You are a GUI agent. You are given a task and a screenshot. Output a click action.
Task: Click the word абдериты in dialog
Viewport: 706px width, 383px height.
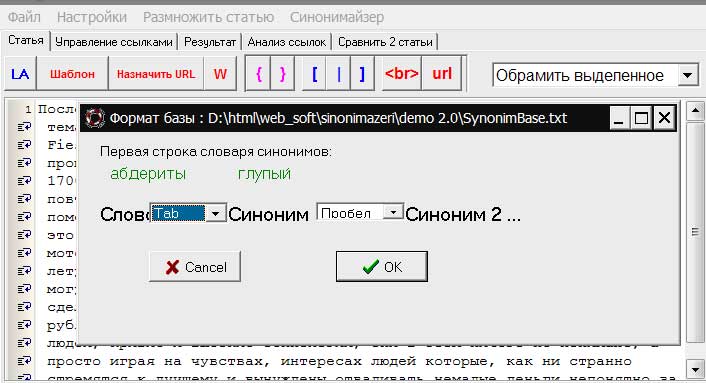point(148,174)
